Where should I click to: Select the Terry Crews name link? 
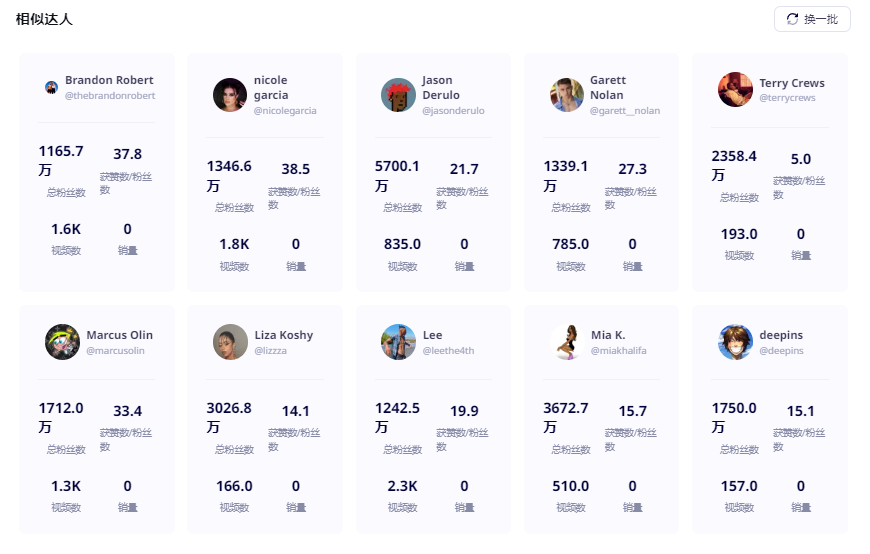(792, 83)
